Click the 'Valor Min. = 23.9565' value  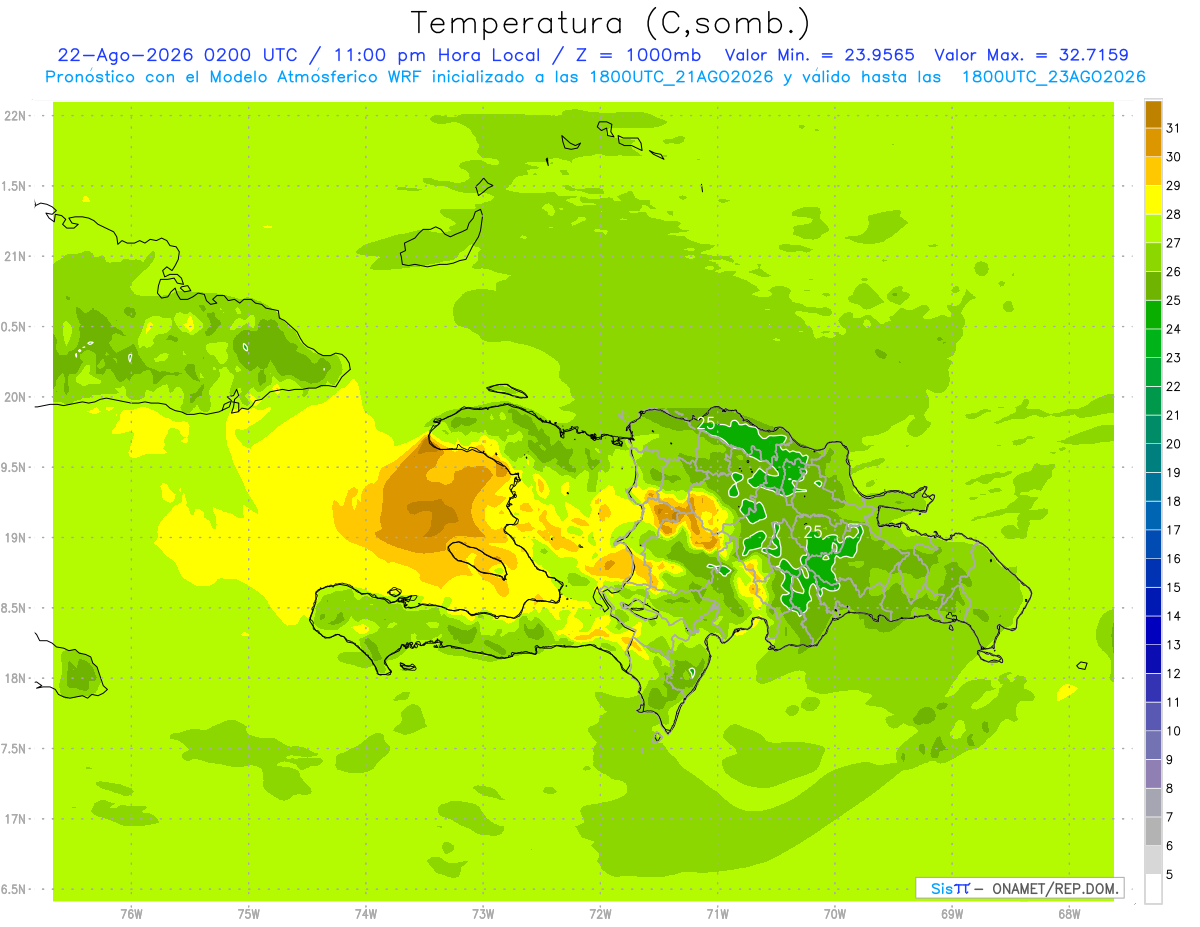819,55
